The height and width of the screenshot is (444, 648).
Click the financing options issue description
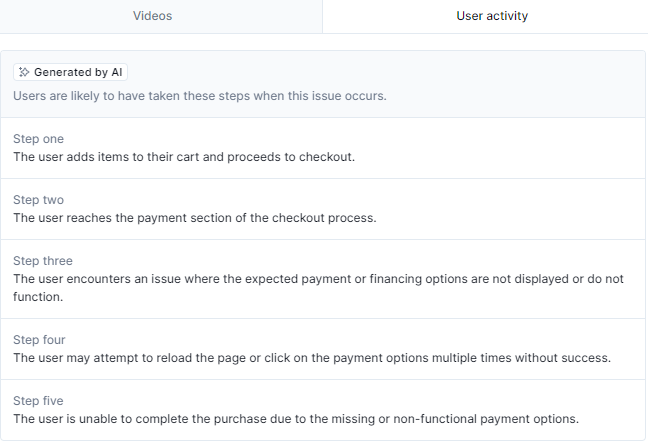coord(318,288)
